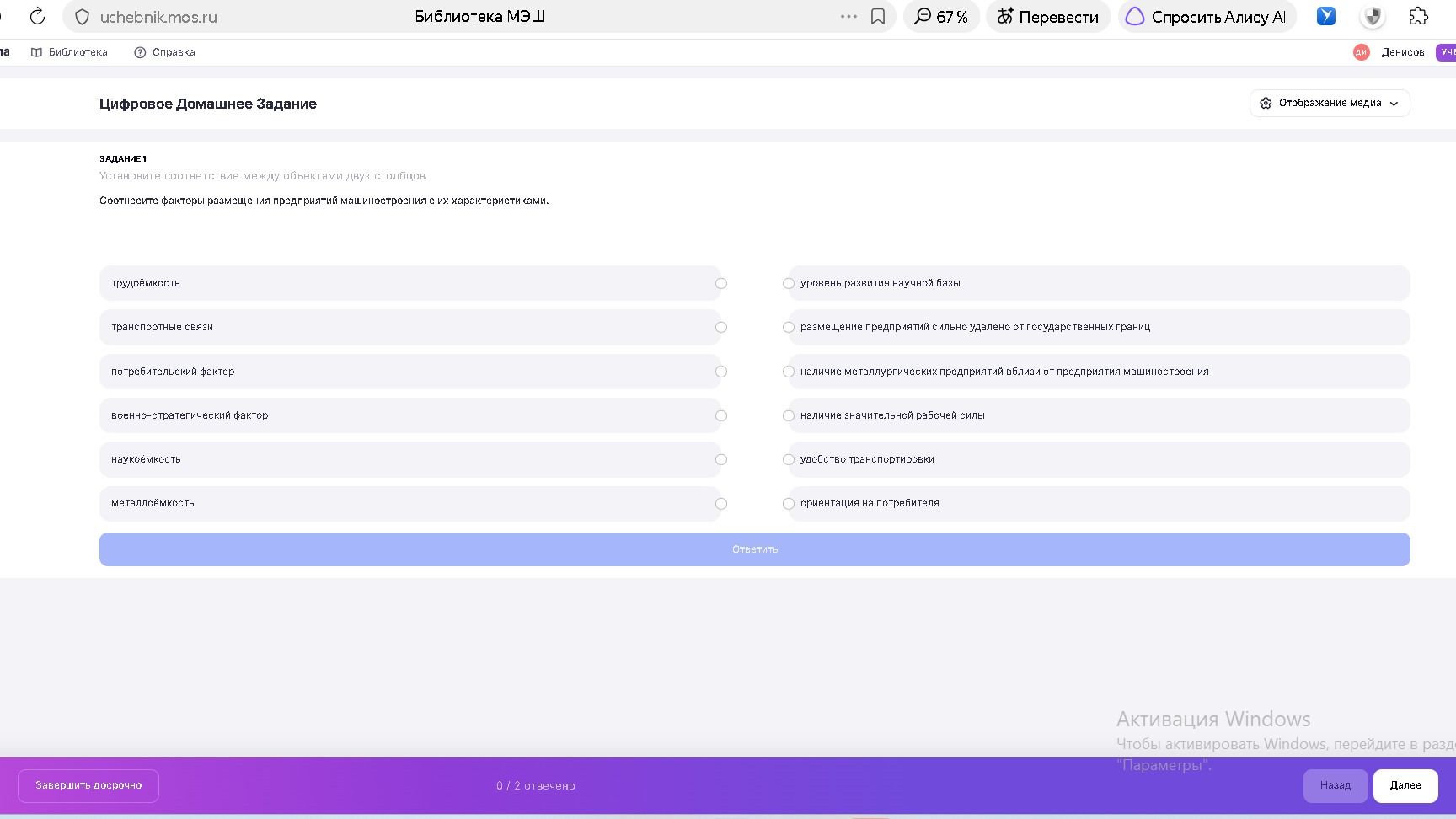Bookmark this page with the bookmark icon

(878, 17)
